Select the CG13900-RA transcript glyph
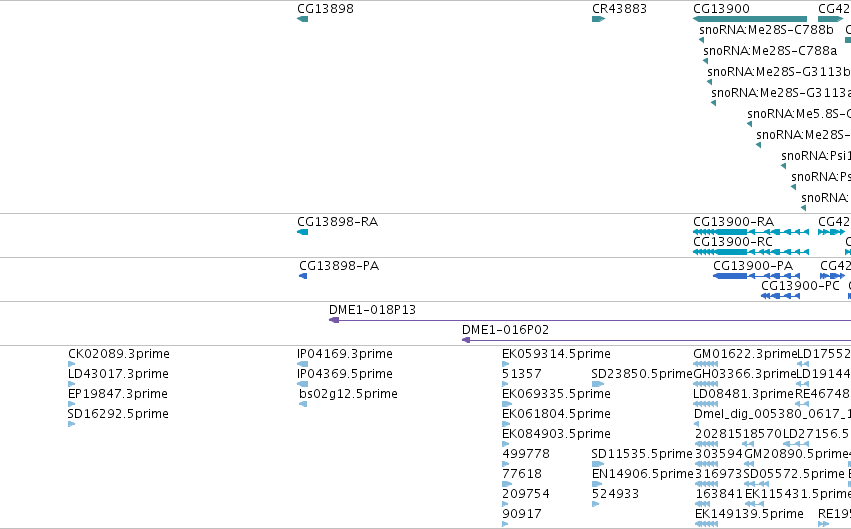The image size is (851, 529). [x=751, y=232]
